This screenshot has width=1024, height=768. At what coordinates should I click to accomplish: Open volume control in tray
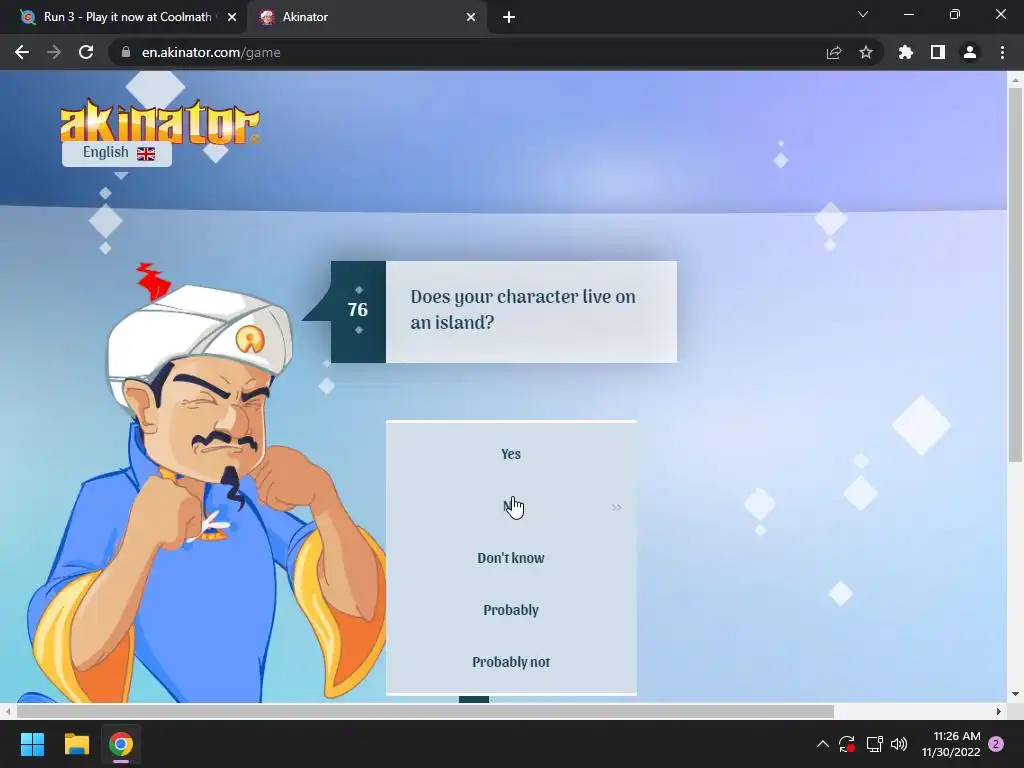(899, 744)
